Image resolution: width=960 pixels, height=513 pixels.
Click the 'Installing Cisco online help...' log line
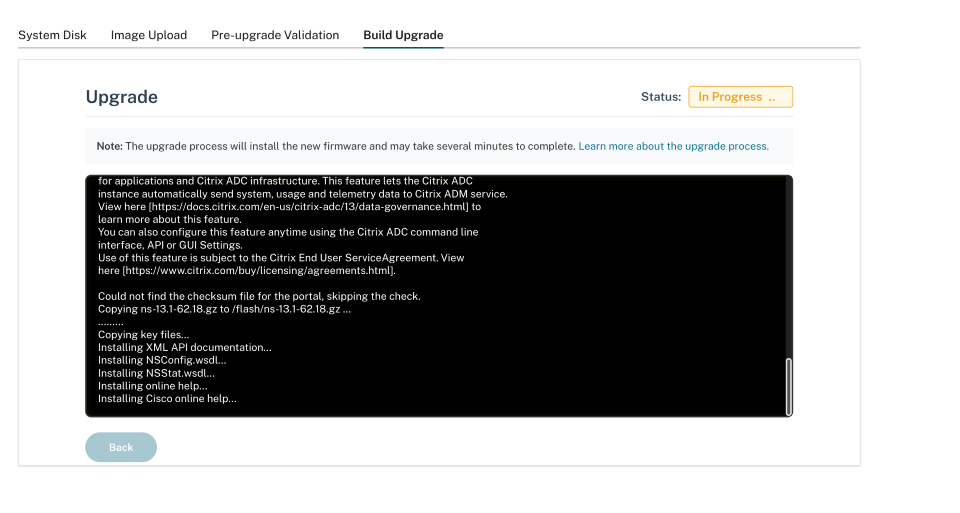pyautogui.click(x=167, y=398)
